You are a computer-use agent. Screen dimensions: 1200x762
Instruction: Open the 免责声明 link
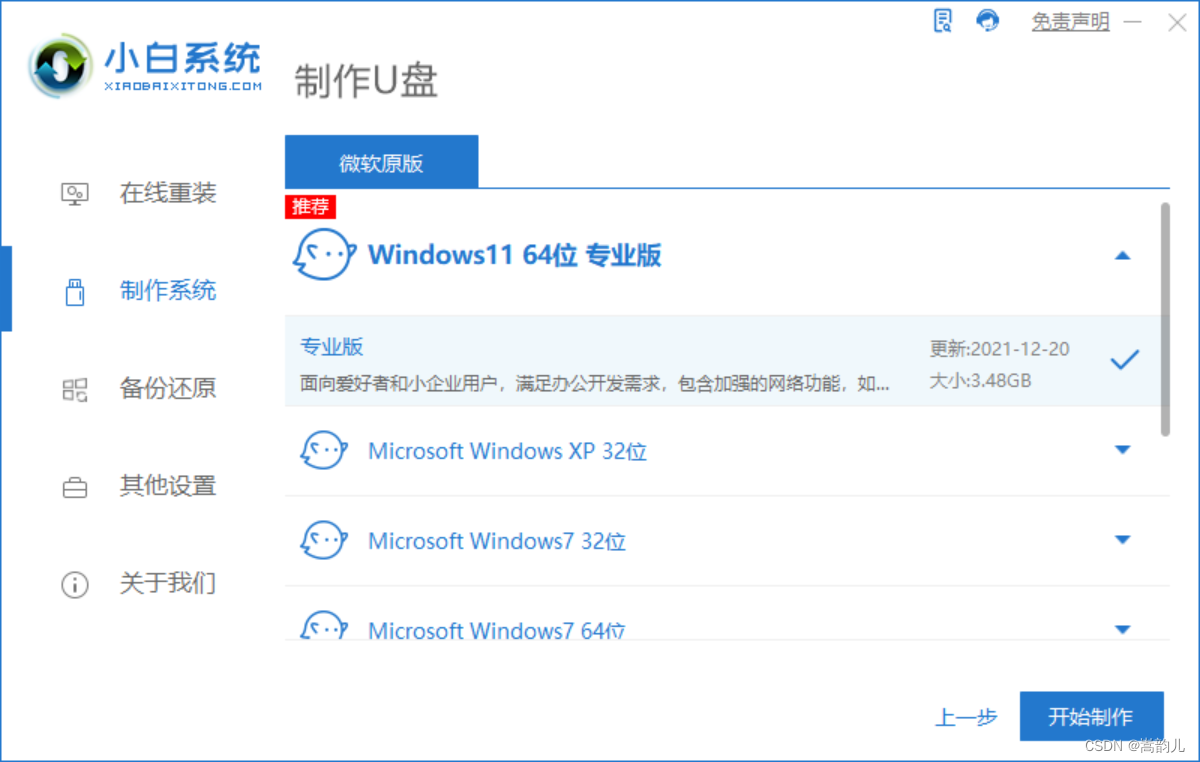(1070, 21)
